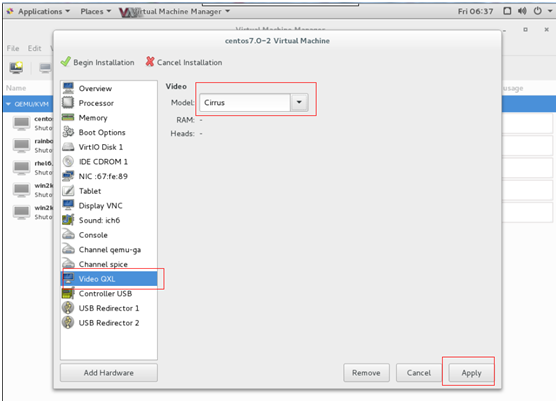Click the Video QXL monitor icon
The image size is (558, 403).
[68, 279]
